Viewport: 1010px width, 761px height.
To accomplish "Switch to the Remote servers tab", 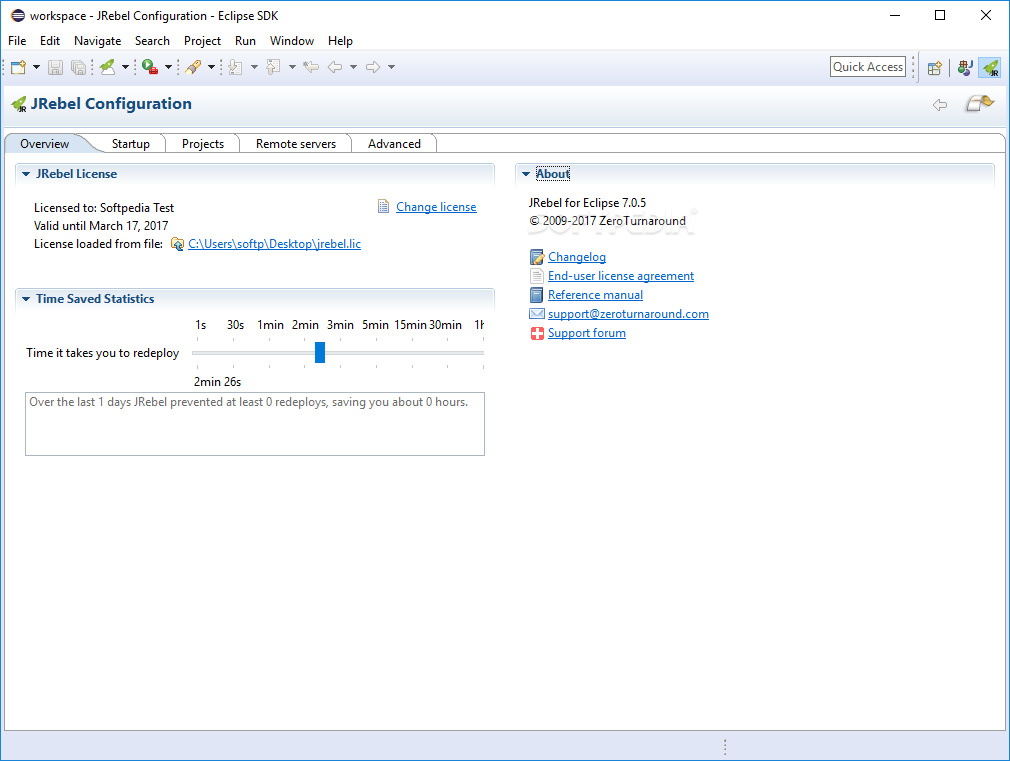I will (x=296, y=144).
